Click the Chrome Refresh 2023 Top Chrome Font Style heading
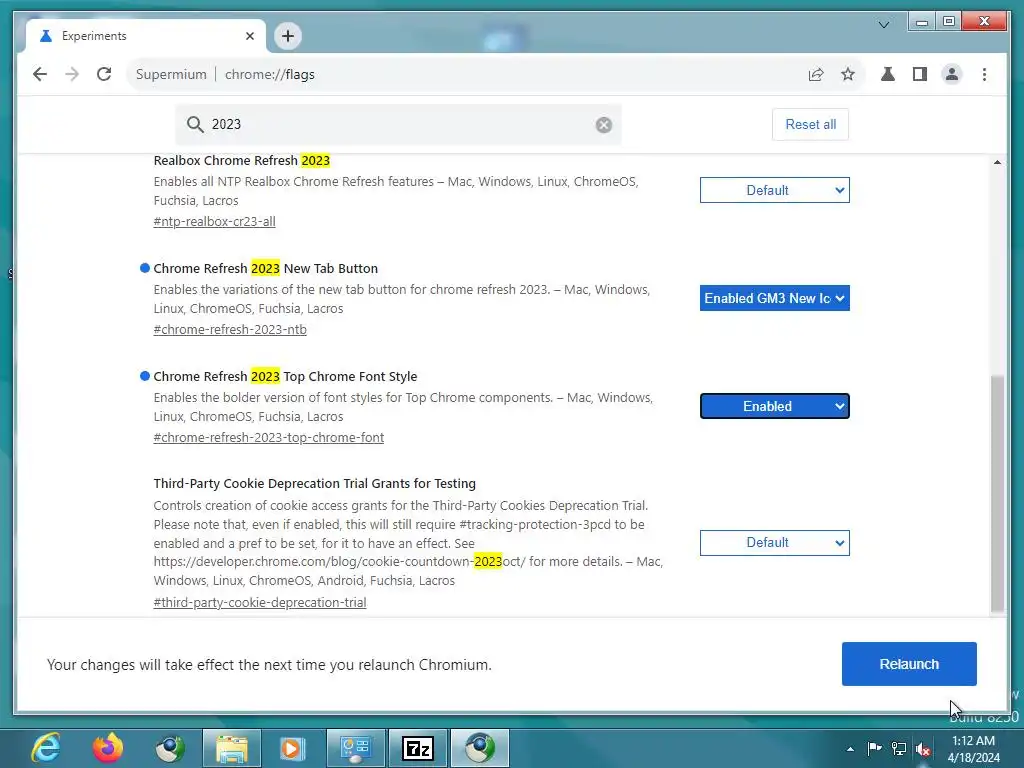The width and height of the screenshot is (1024, 768). [285, 377]
